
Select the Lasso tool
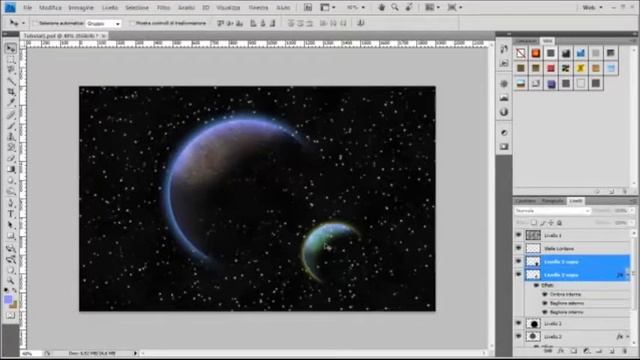[x=11, y=70]
